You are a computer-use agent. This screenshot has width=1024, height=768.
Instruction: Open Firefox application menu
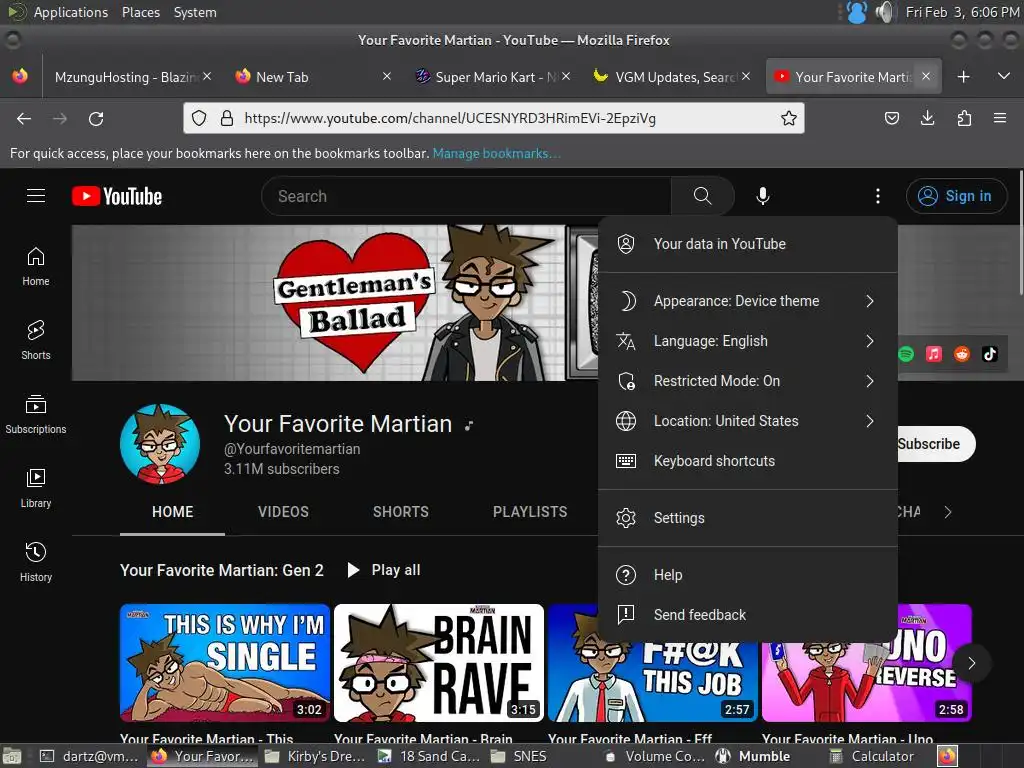(x=999, y=118)
